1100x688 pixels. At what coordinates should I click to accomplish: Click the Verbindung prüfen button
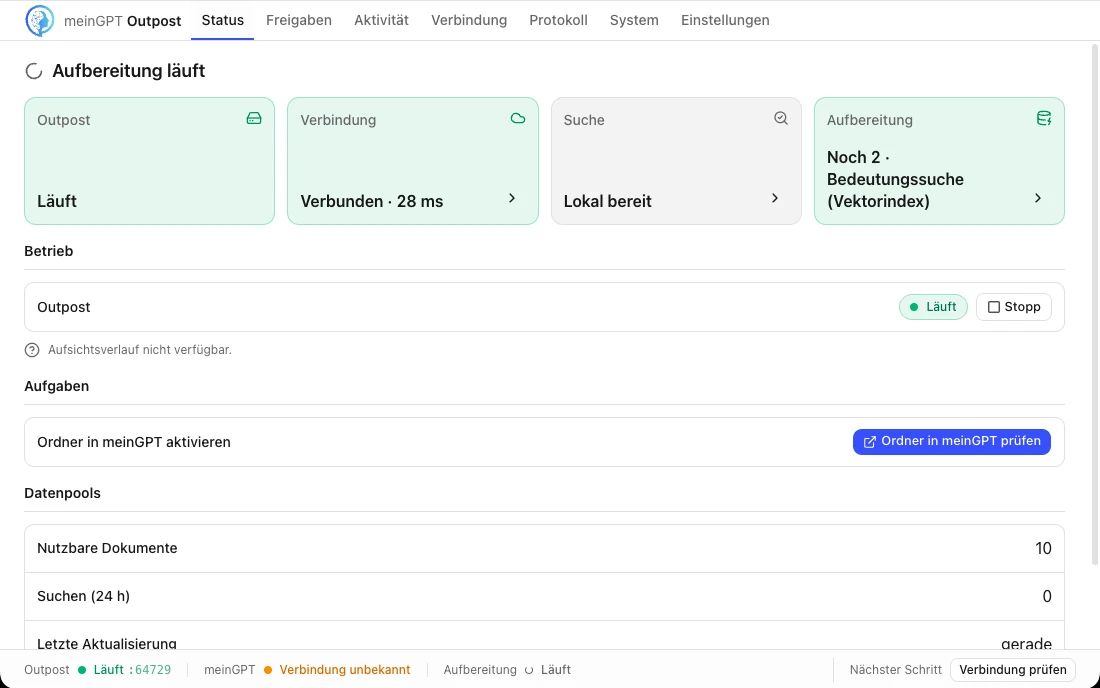1013,670
